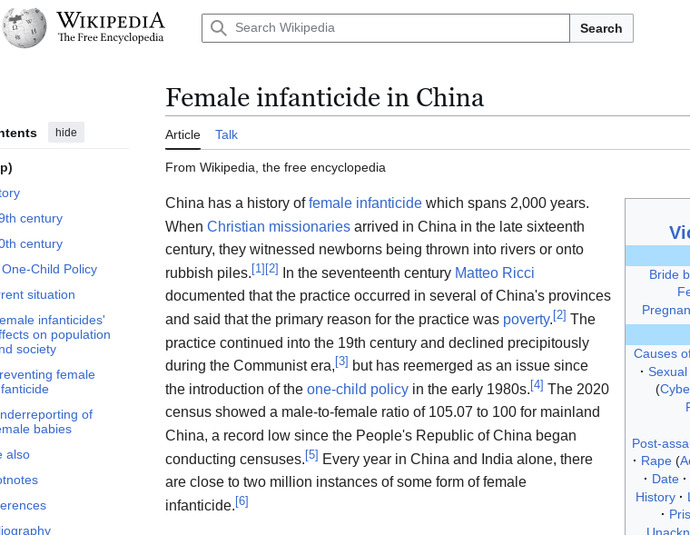Focus the Search Wikipedia input field
The width and height of the screenshot is (690, 535).
click(x=385, y=28)
